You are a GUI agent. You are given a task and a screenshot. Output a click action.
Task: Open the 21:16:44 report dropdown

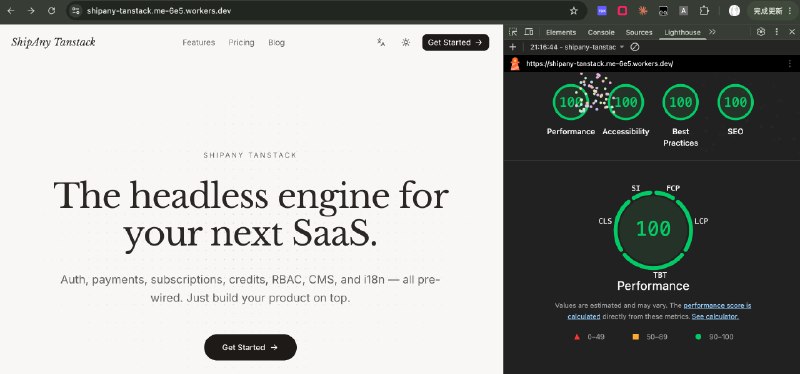click(x=577, y=47)
